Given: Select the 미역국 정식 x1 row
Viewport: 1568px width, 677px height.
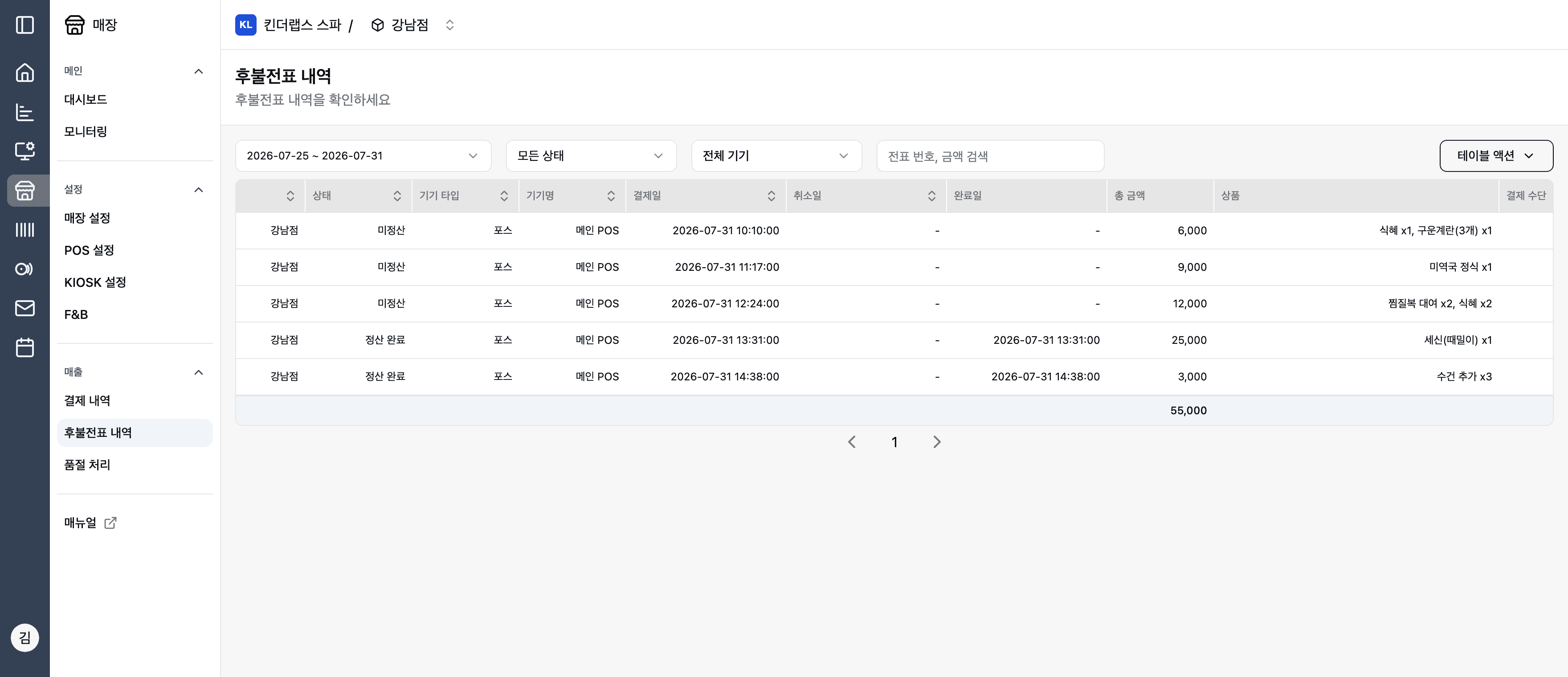Looking at the screenshot, I should tap(894, 267).
